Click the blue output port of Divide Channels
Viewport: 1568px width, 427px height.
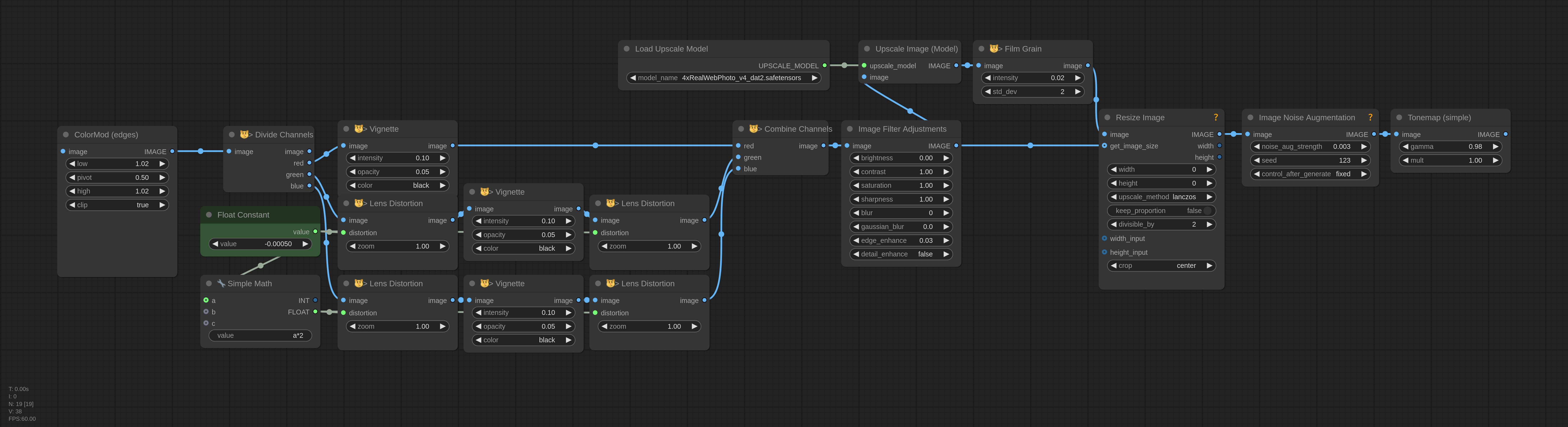[309, 186]
